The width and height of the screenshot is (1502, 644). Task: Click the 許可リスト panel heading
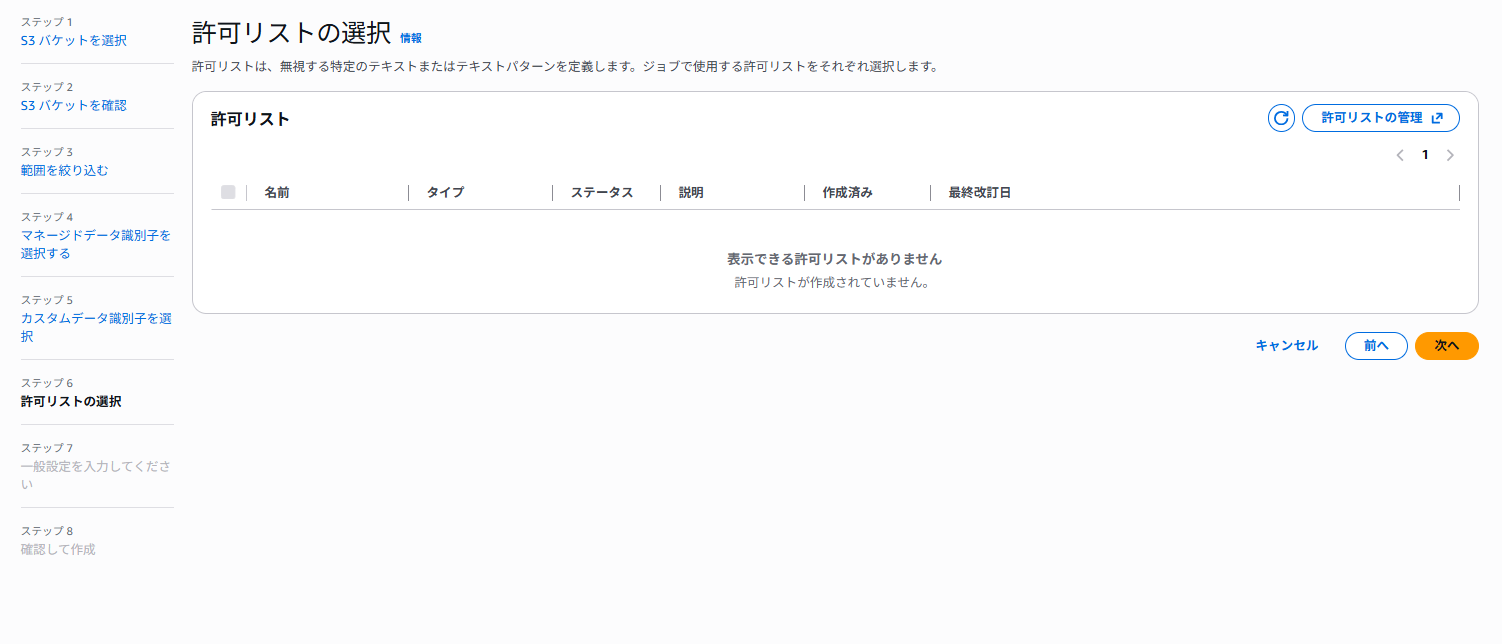250,119
